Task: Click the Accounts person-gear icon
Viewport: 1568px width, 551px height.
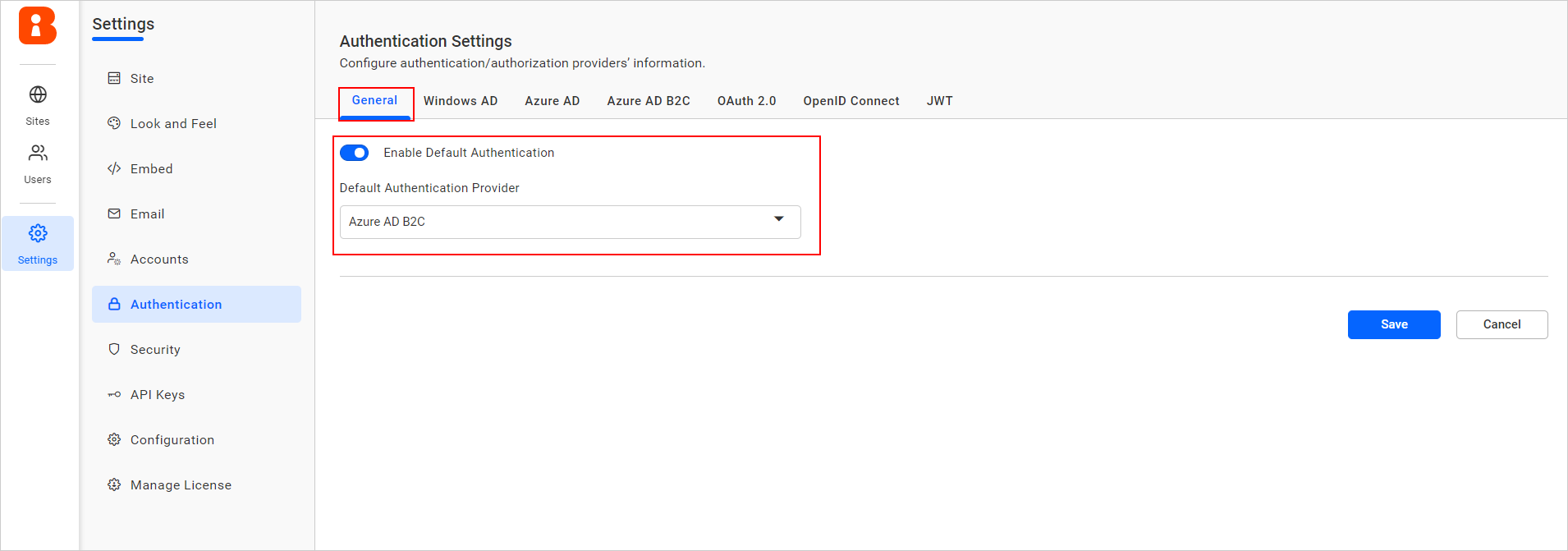Action: [114, 259]
